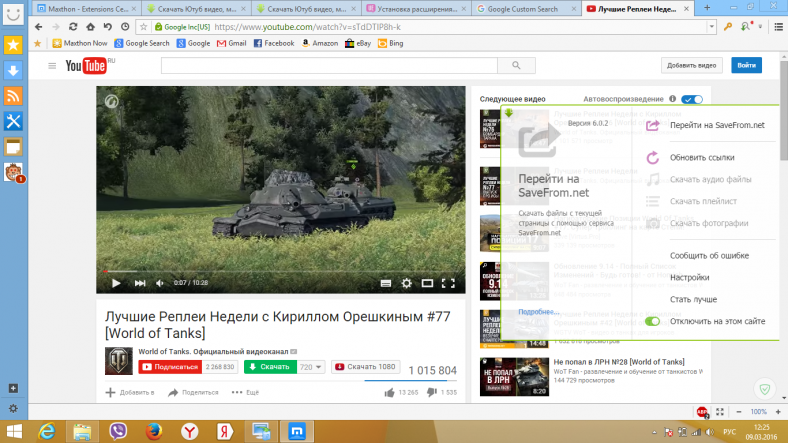Play the video
Image resolution: width=788 pixels, height=443 pixels.
(116, 283)
